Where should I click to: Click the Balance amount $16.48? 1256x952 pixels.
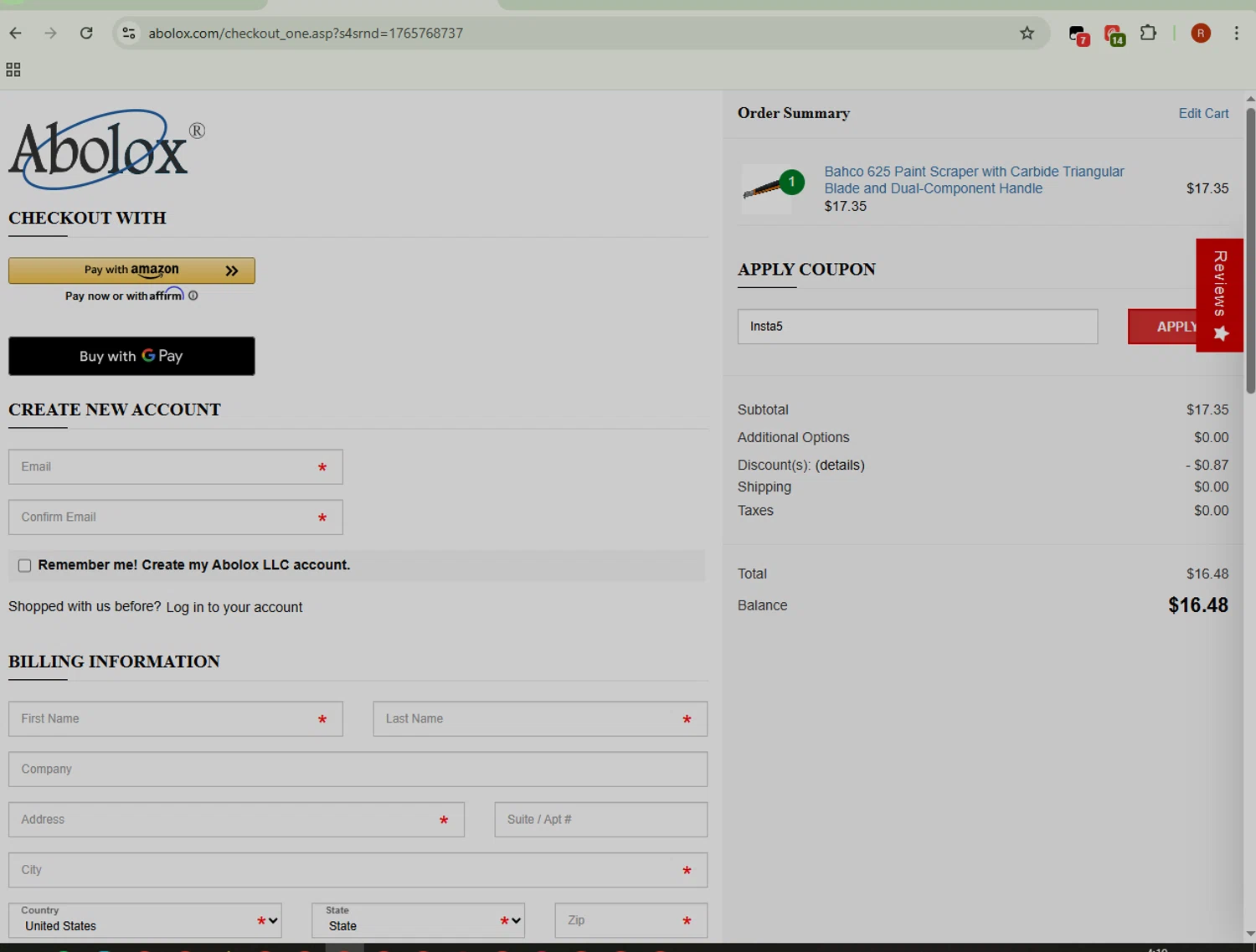point(1198,605)
